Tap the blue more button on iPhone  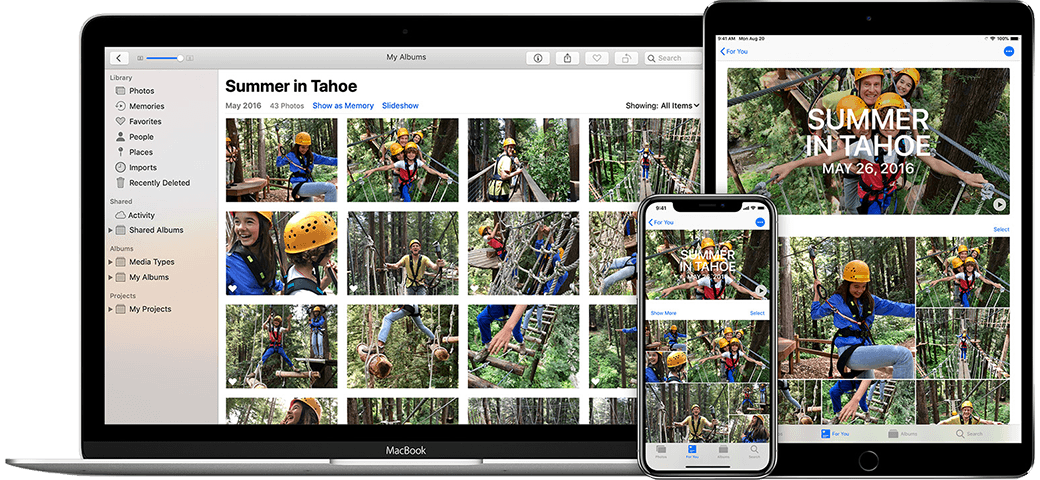tap(760, 222)
